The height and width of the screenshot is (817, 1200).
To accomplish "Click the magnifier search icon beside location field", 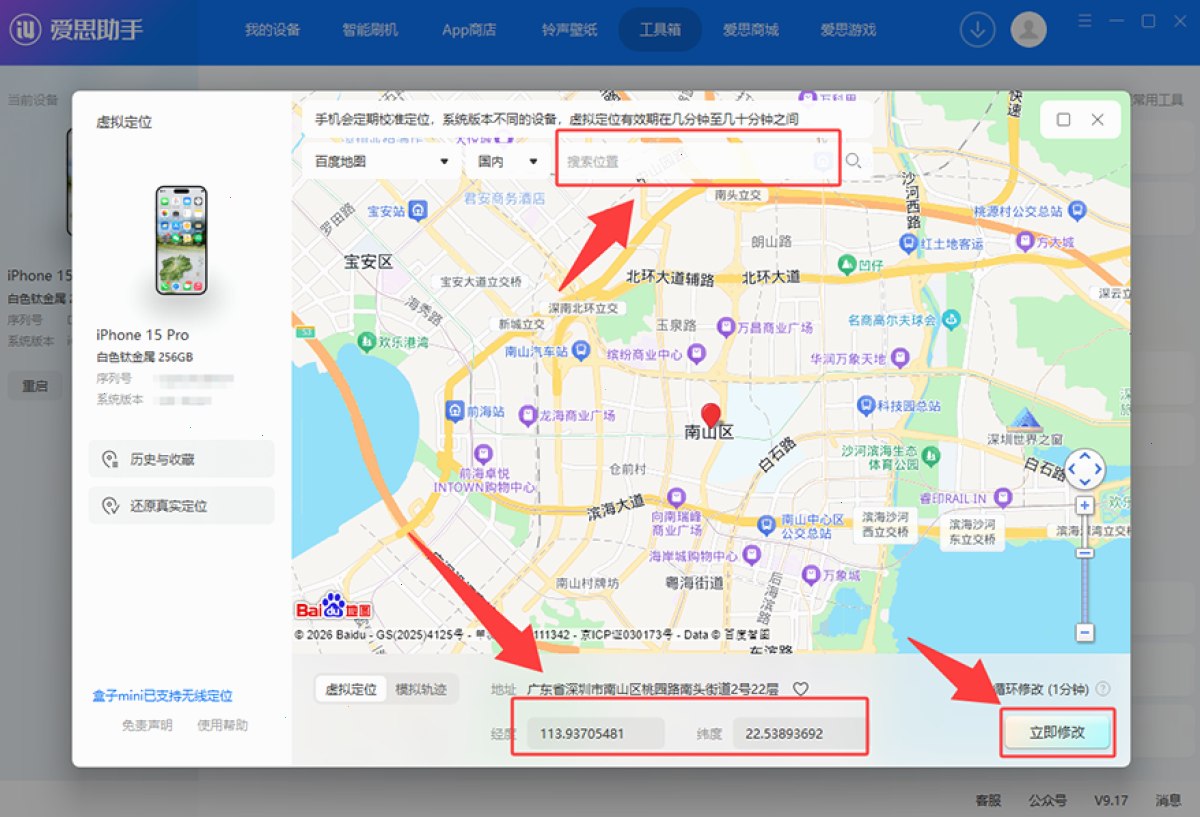I will [853, 161].
